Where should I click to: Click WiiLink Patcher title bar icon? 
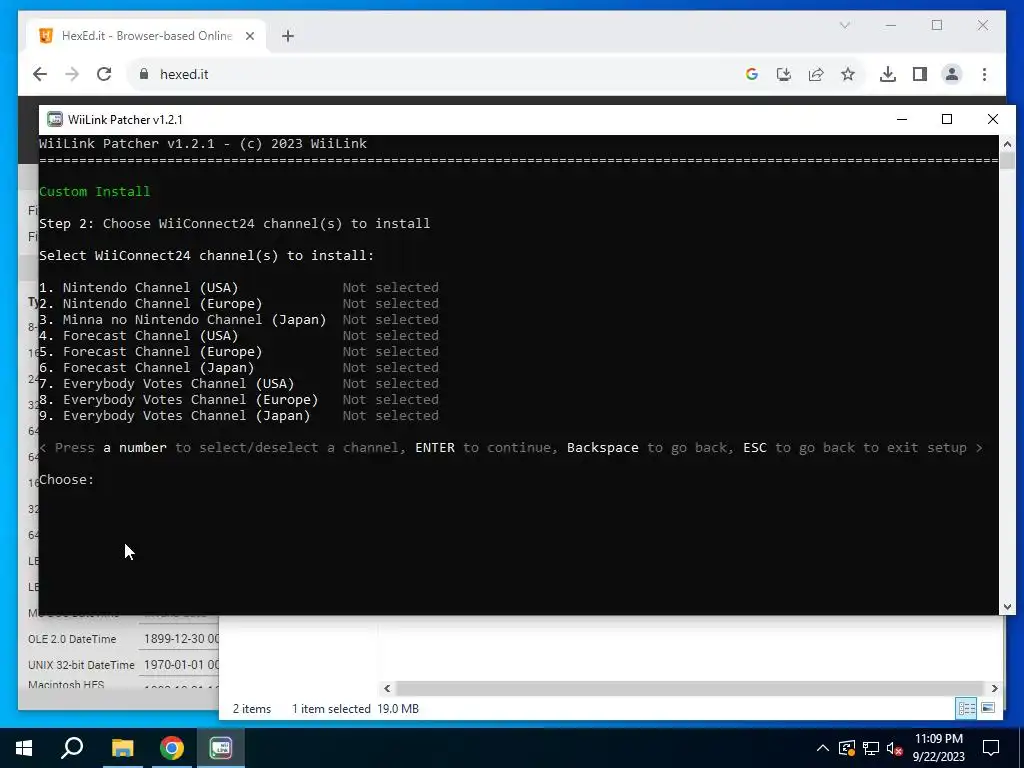[55, 119]
